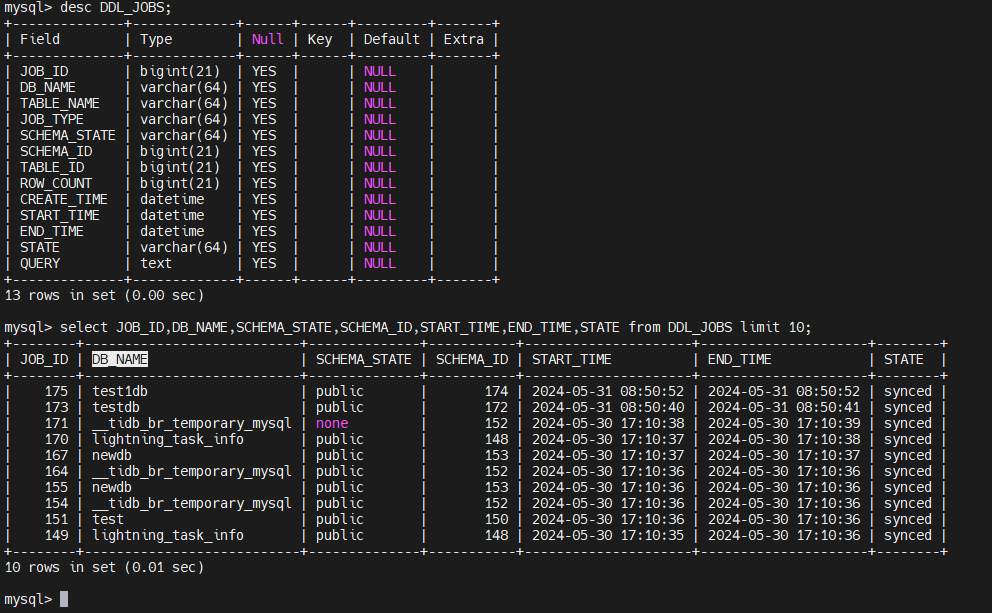Select the SCHEMA_STATE result column header
Viewport: 992px width, 613px height.
coord(364,359)
